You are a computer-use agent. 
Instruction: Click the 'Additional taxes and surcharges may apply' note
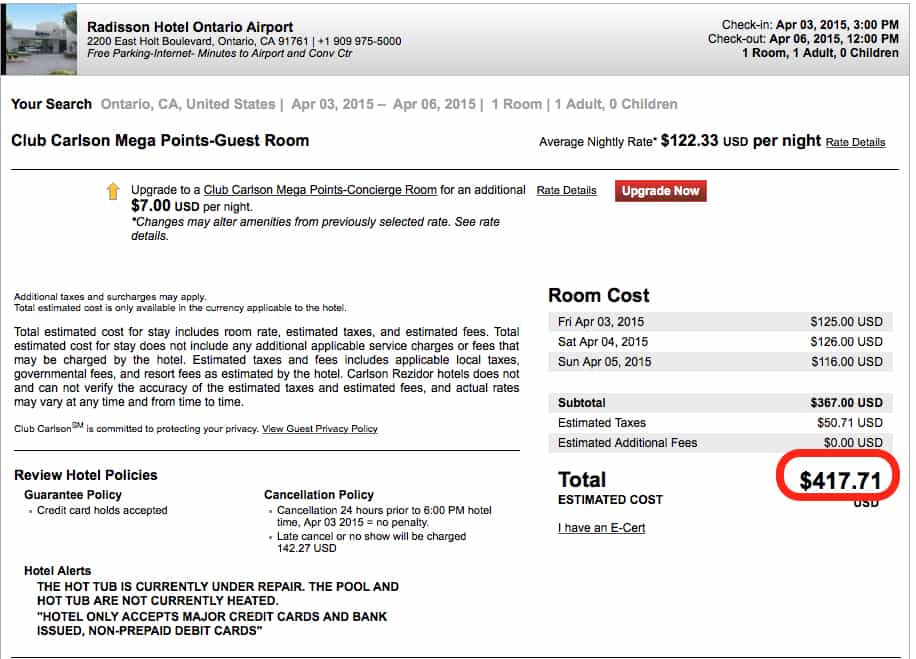pos(110,297)
